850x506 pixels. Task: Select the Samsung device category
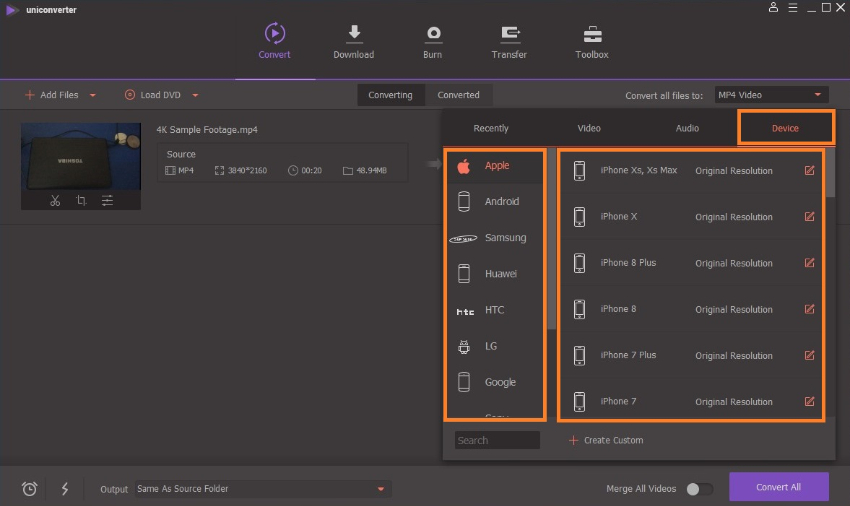494,238
